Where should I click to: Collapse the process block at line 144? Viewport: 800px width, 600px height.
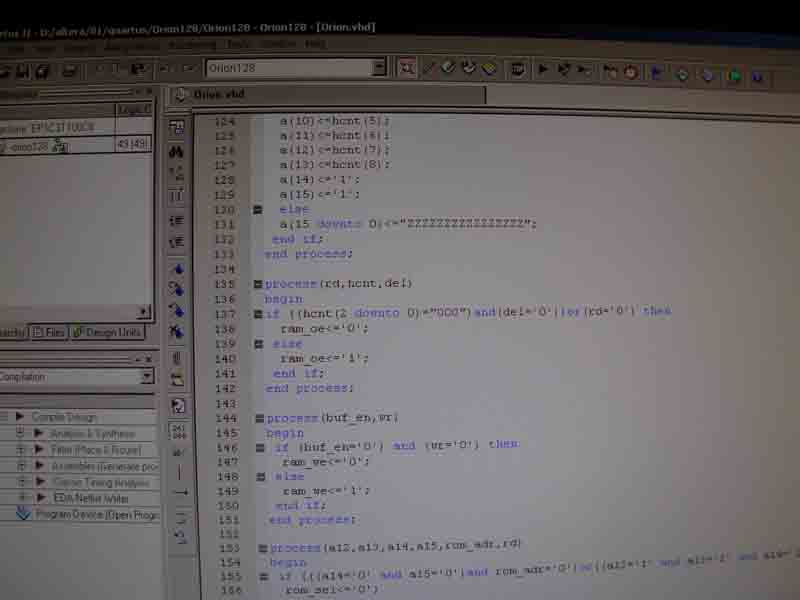(259, 418)
